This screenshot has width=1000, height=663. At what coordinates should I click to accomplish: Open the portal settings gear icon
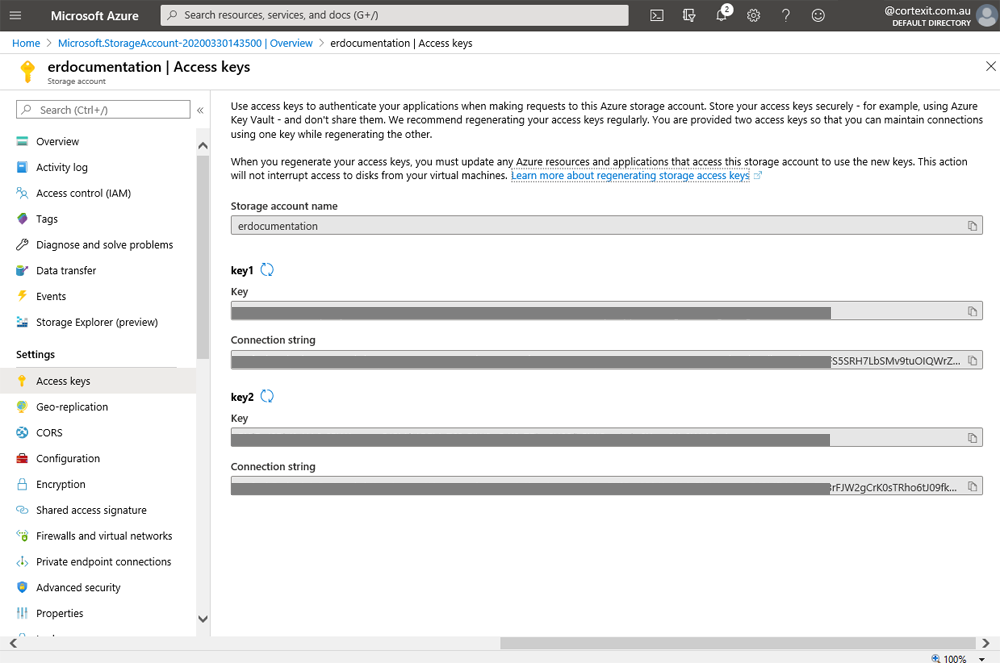point(754,15)
